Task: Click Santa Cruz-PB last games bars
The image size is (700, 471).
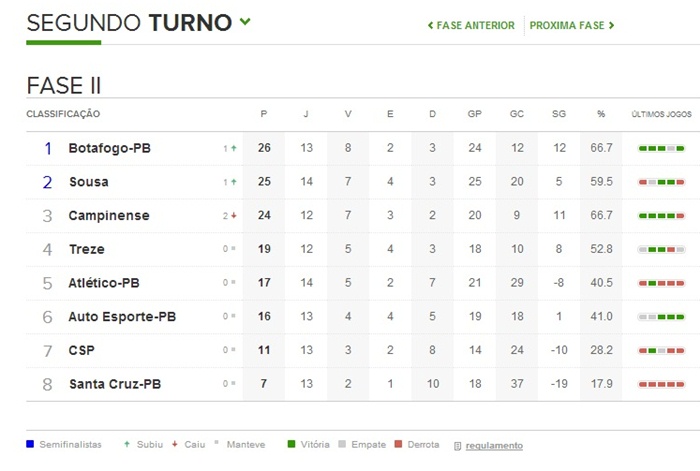Action: (x=661, y=384)
